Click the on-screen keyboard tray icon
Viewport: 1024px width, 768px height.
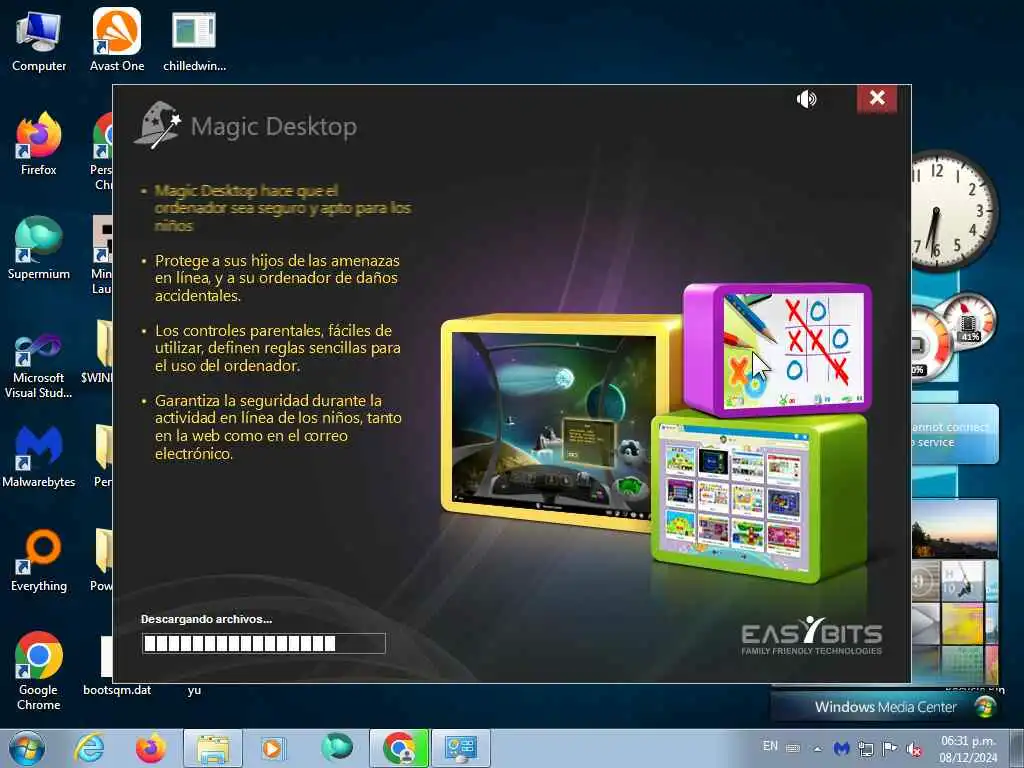[x=793, y=748]
